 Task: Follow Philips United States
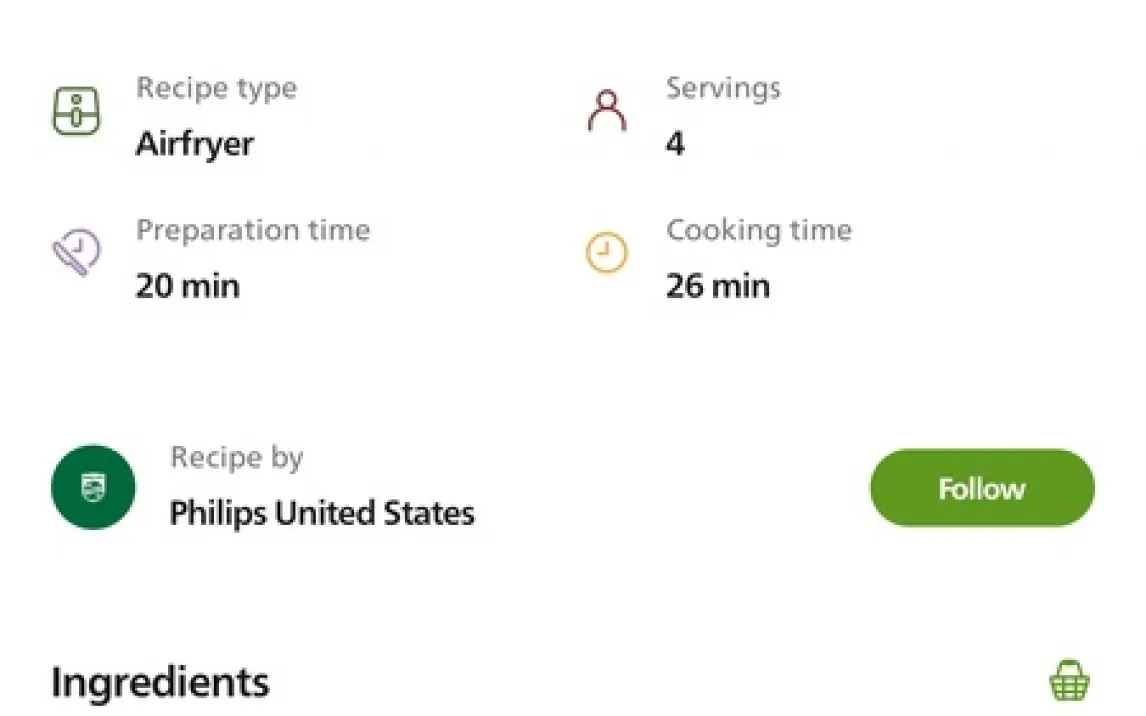[981, 488]
